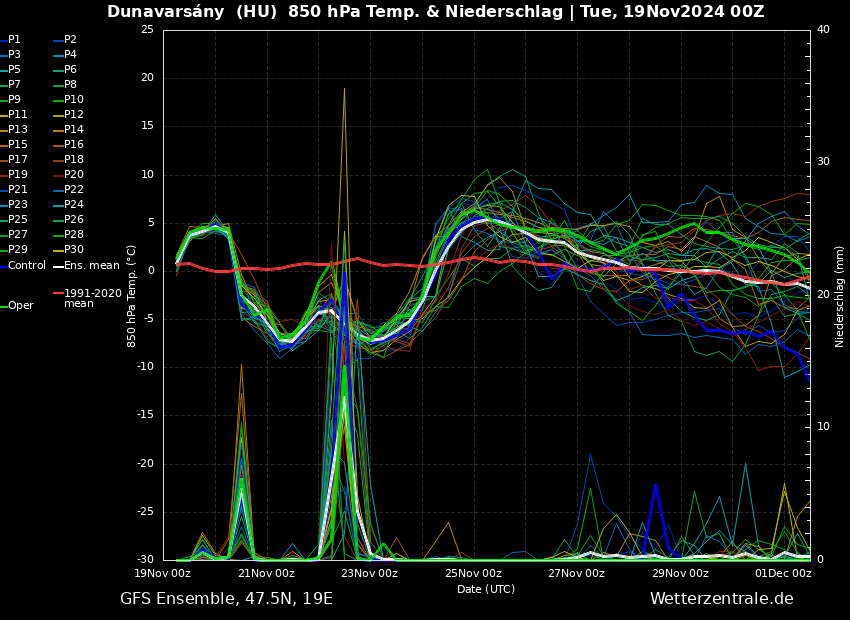This screenshot has height=620, width=850.
Task: Select the Ens. mean legend entry
Action: tap(91, 266)
